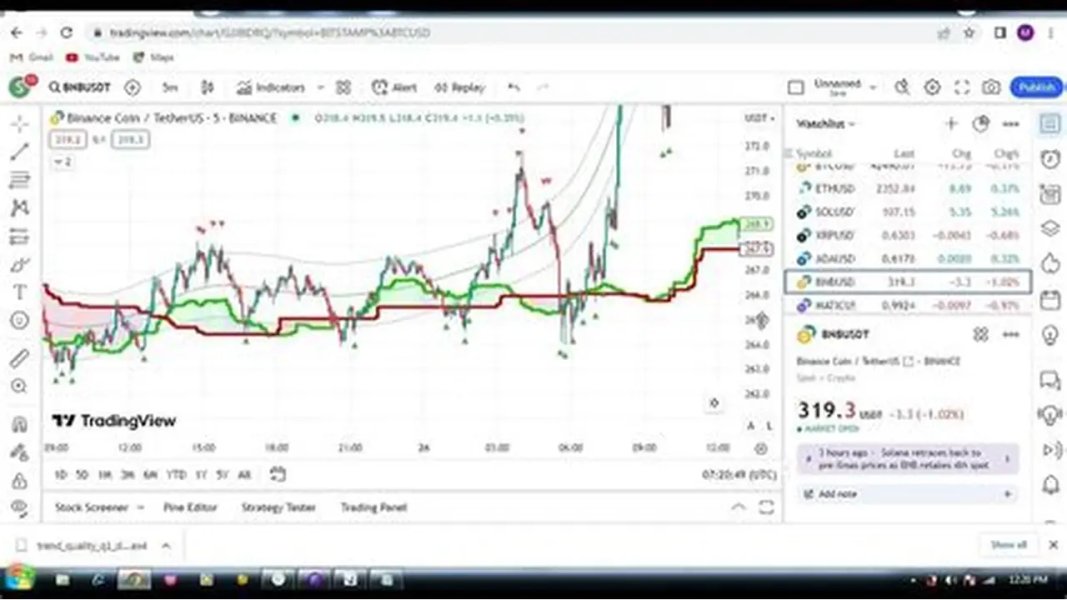Select the brush drawing tool

[20, 264]
